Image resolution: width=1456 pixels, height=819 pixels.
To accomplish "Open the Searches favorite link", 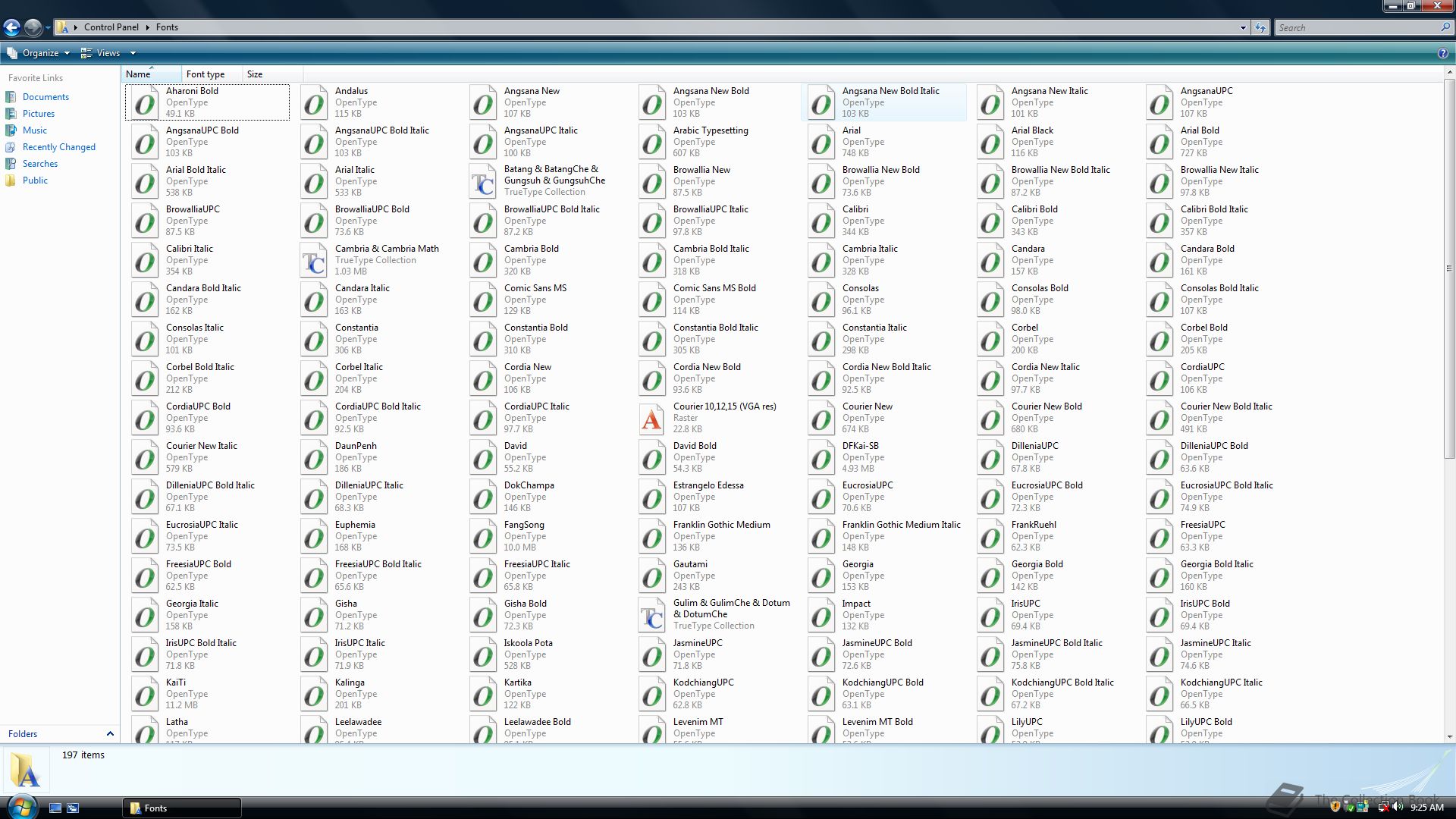I will (40, 164).
